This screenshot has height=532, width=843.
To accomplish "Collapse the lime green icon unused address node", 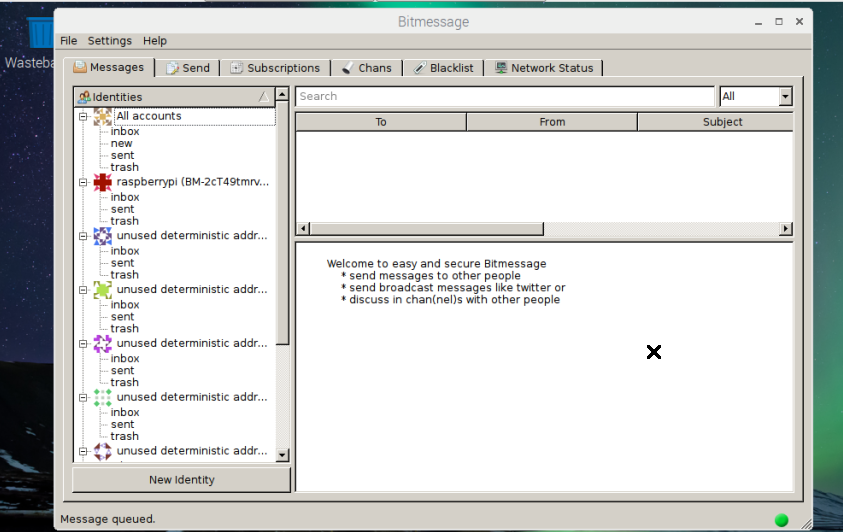I will 83,290.
